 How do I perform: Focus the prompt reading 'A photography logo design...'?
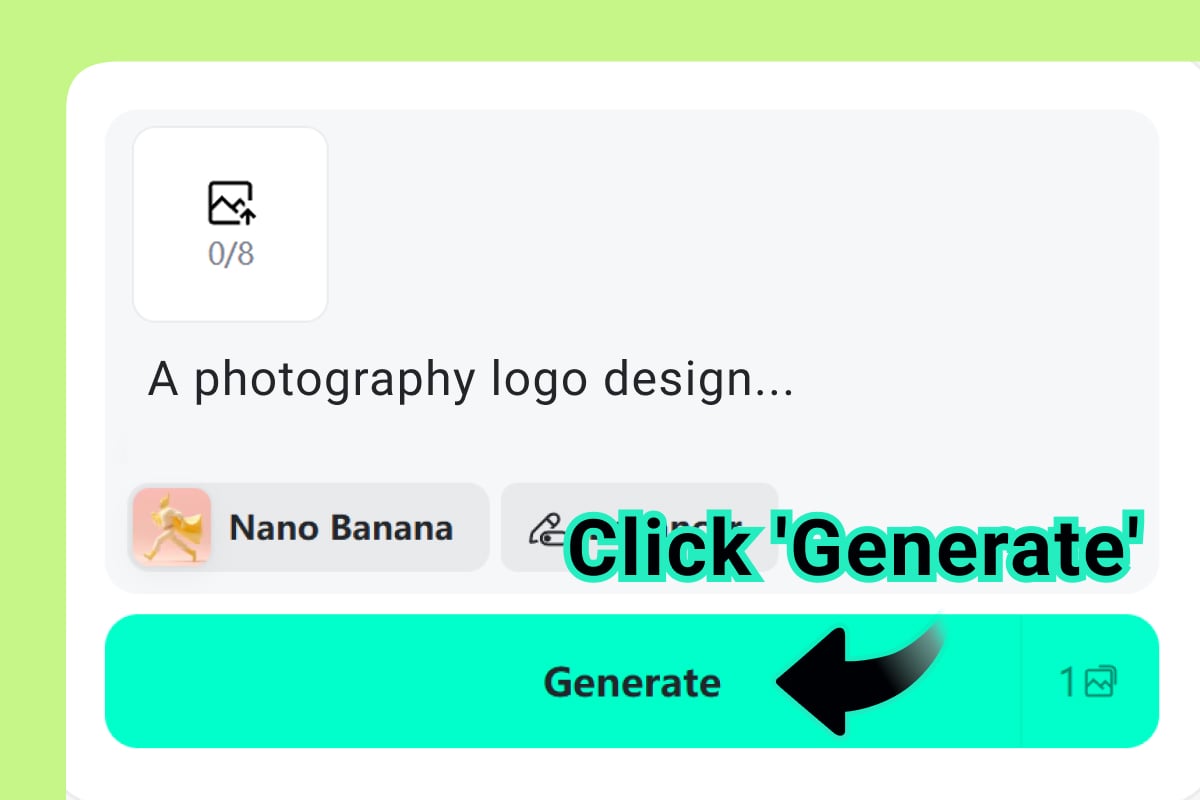pyautogui.click(x=470, y=381)
